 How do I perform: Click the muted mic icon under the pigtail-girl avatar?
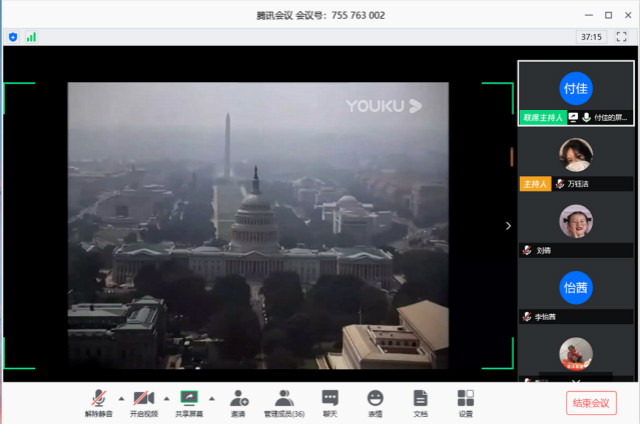coord(527,250)
